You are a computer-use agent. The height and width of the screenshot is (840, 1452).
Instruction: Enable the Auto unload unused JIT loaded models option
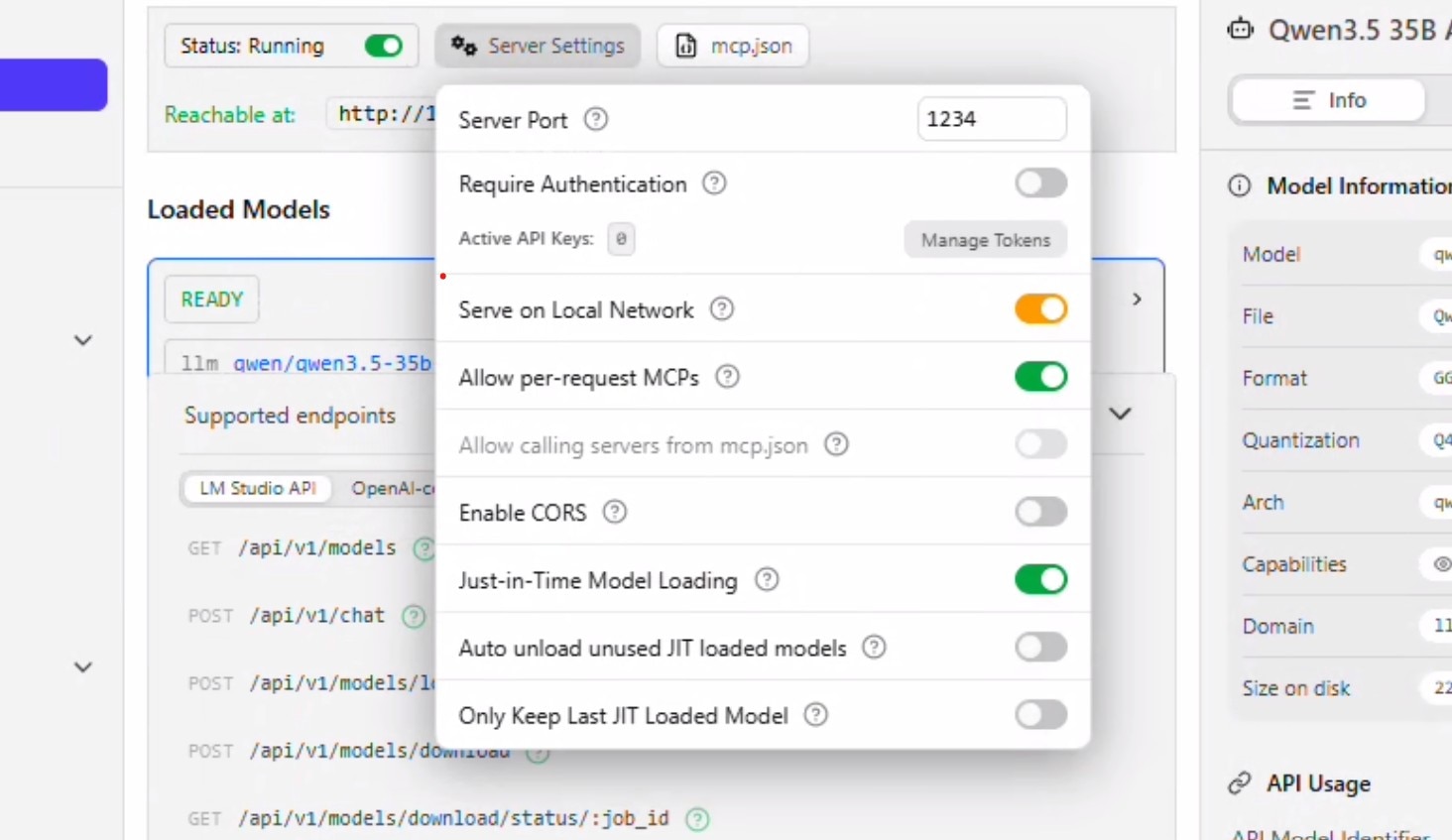click(1039, 647)
